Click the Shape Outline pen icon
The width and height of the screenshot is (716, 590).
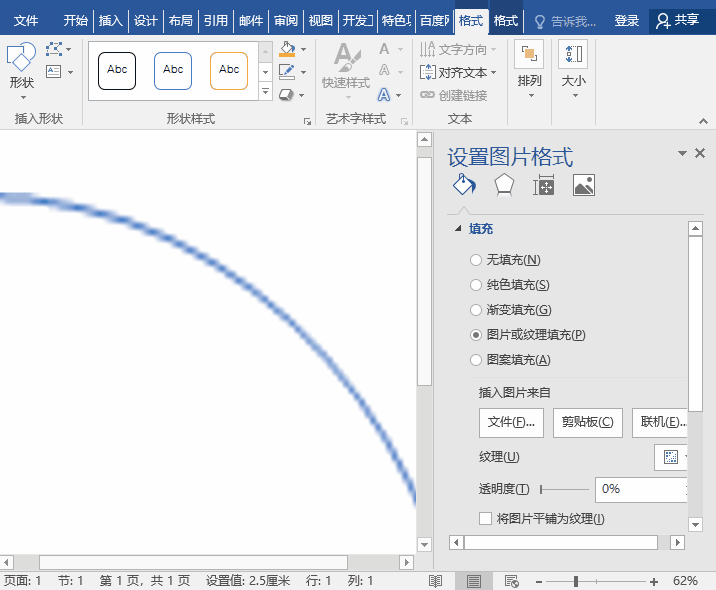tap(287, 72)
